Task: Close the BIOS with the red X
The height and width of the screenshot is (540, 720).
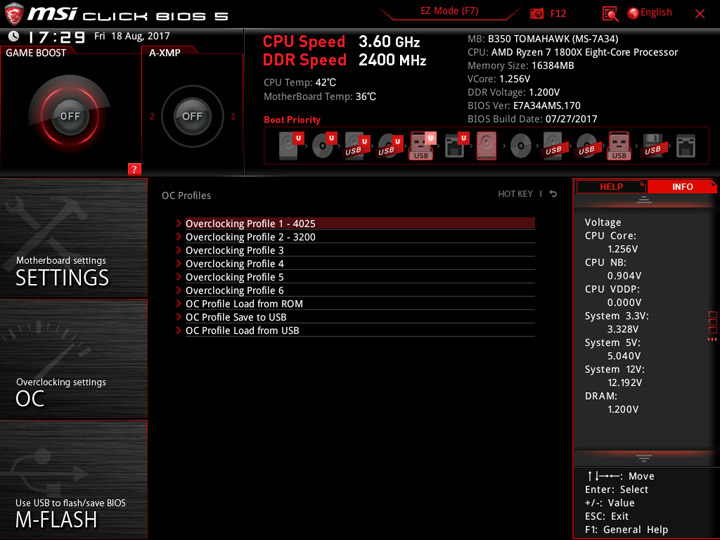Action: (700, 14)
